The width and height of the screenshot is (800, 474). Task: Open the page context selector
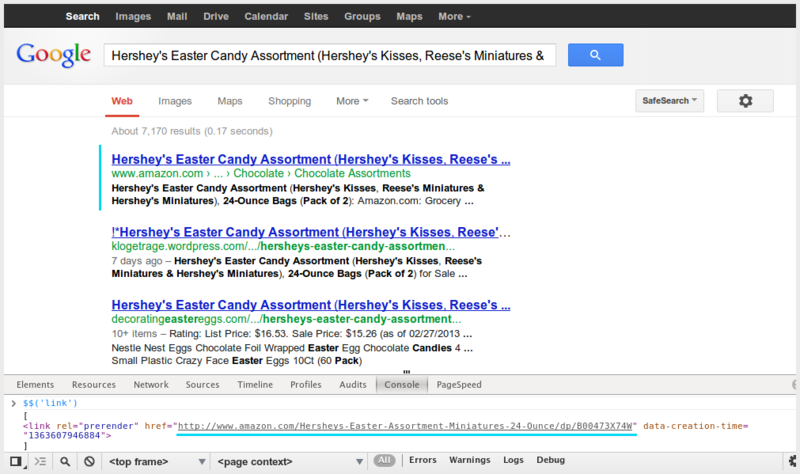click(289, 462)
